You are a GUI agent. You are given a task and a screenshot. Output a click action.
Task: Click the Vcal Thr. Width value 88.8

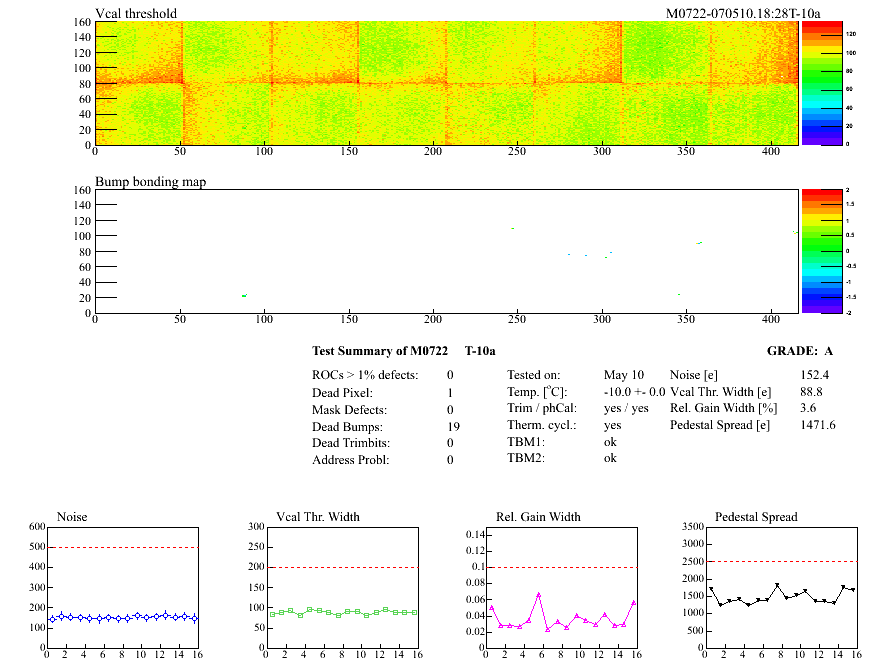click(x=811, y=392)
